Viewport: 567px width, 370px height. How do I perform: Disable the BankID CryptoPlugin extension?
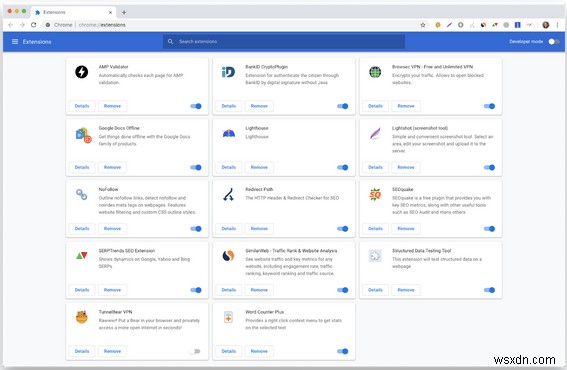[342, 106]
